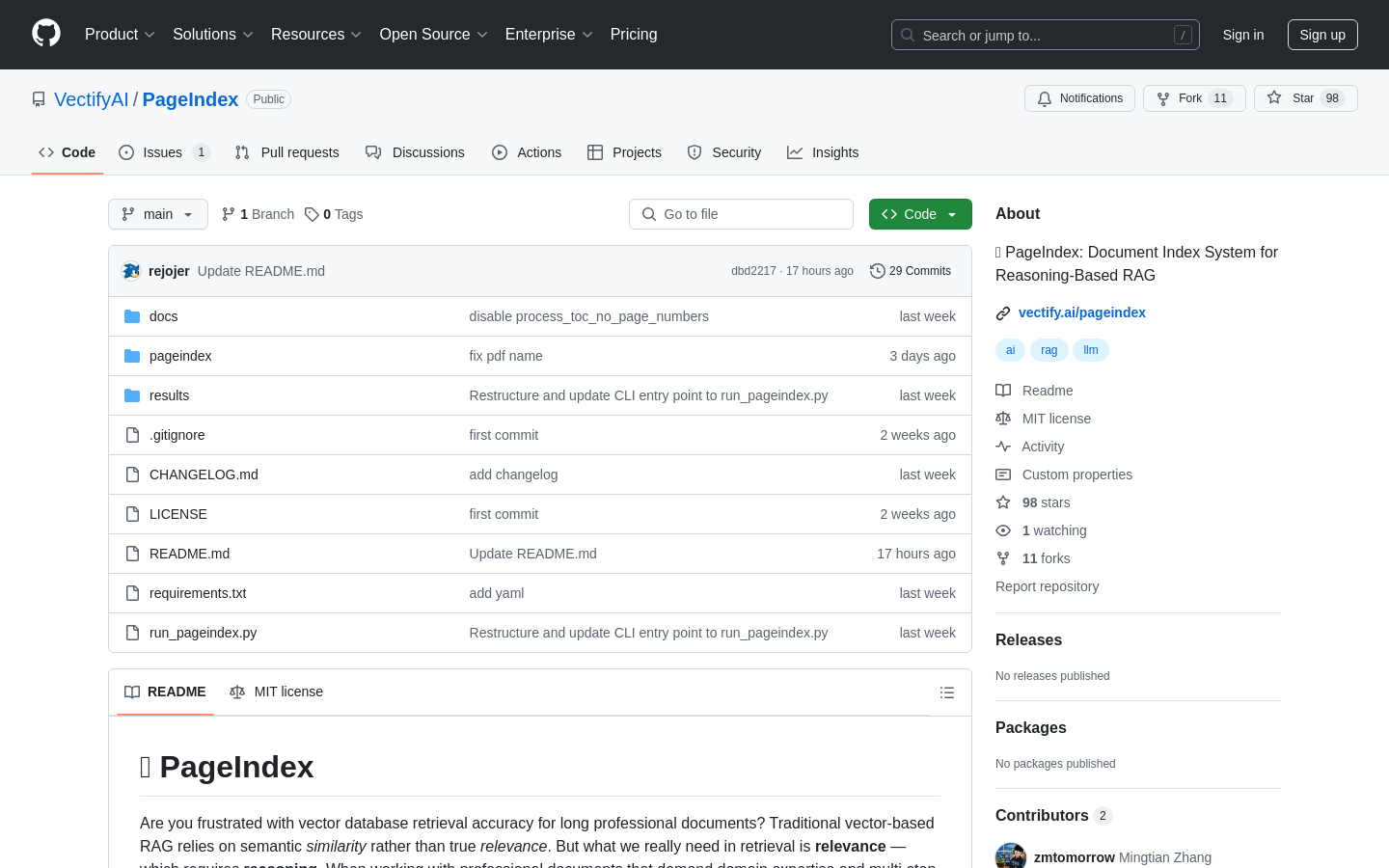
Task: Open the Contributors section link
Action: tap(1053, 816)
